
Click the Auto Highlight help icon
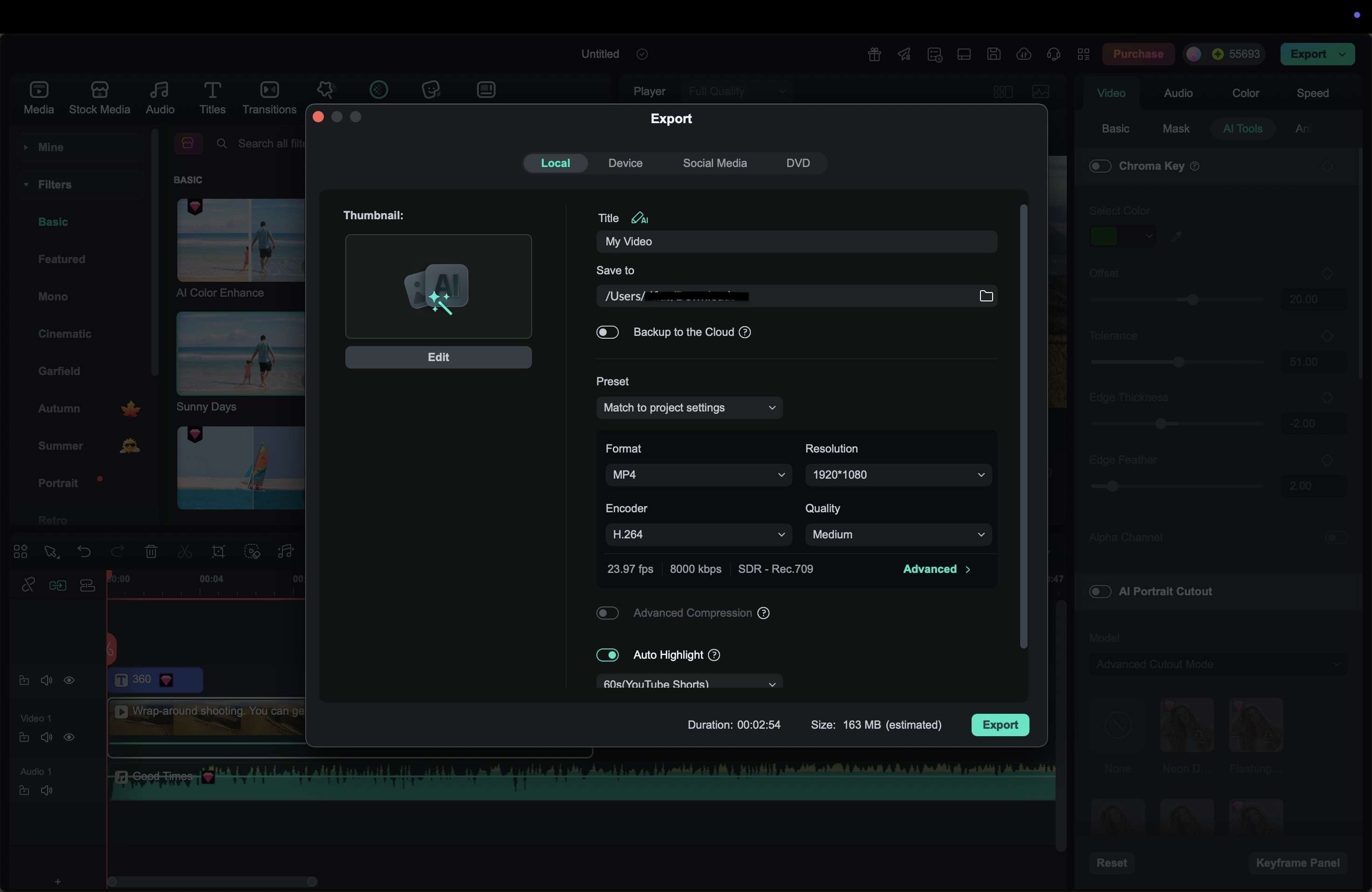click(714, 655)
